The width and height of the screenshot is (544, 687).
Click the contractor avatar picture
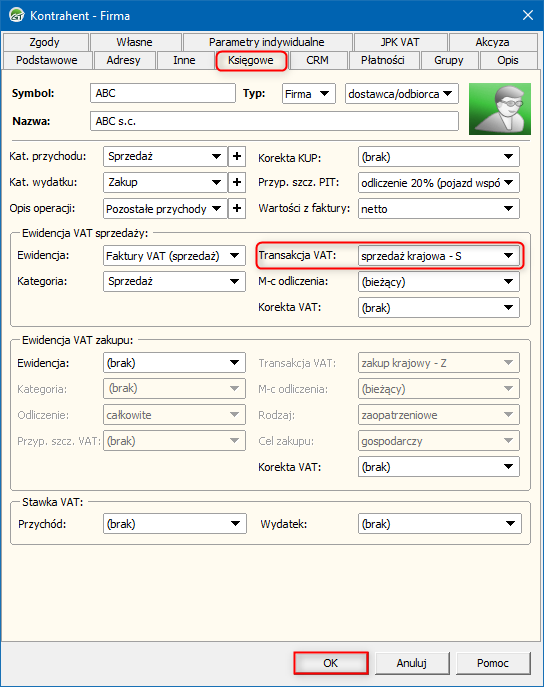(x=499, y=109)
